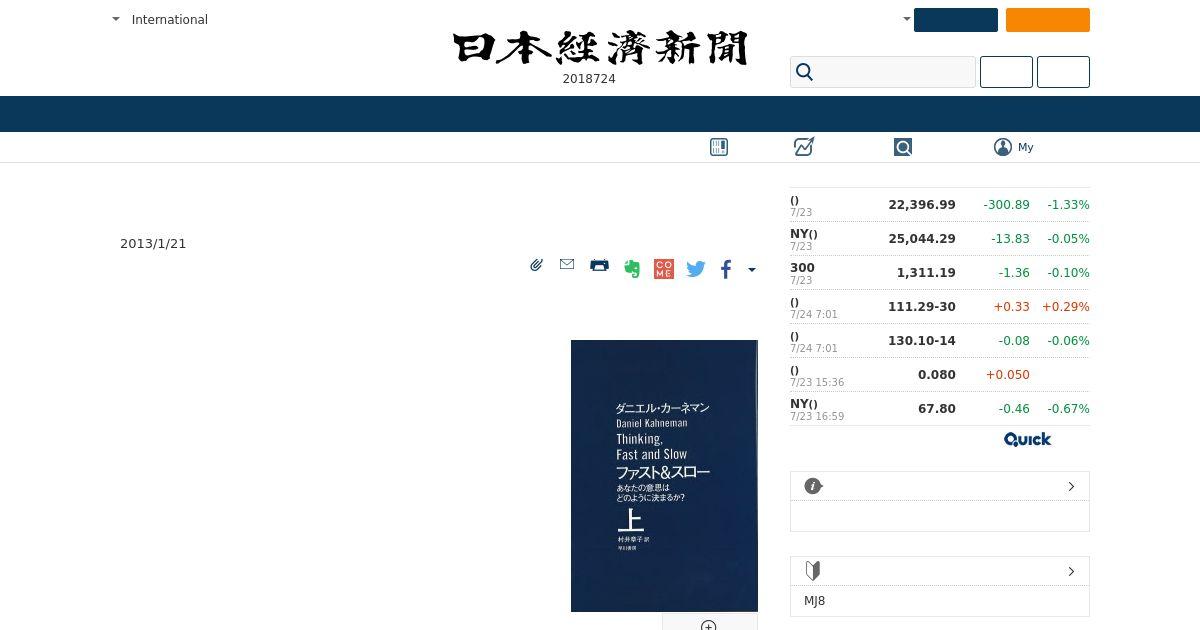Share article on Twitter bird icon
Viewport: 1200px width, 630px height.
click(696, 269)
